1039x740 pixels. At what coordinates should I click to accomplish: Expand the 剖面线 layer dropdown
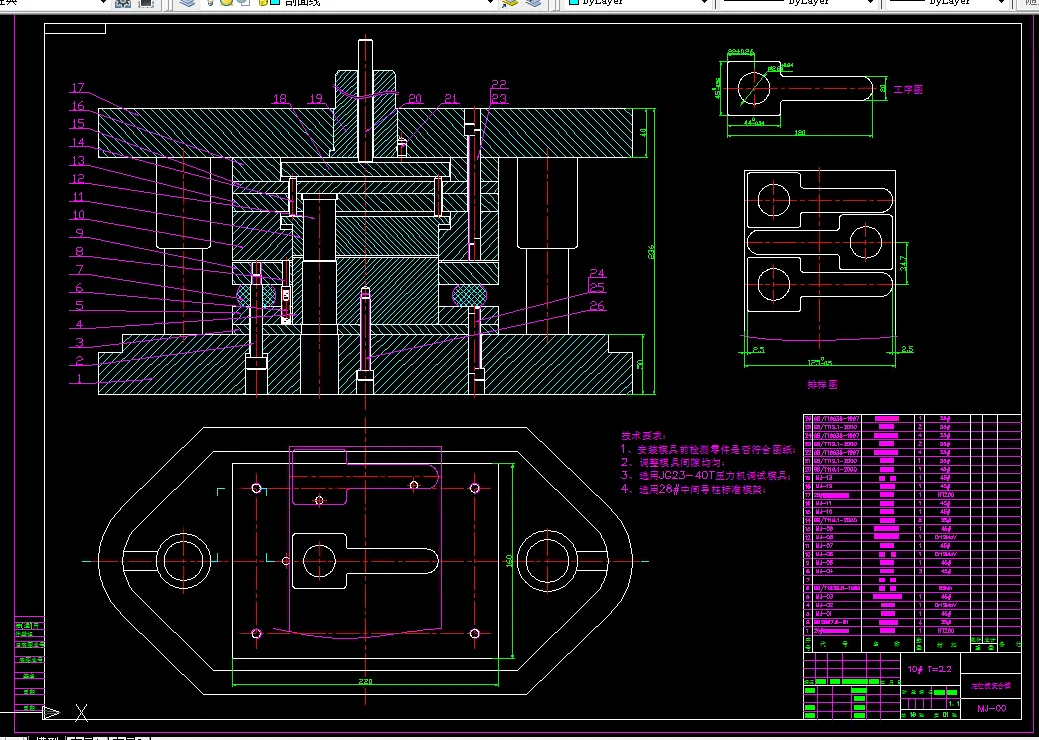[x=490, y=3]
